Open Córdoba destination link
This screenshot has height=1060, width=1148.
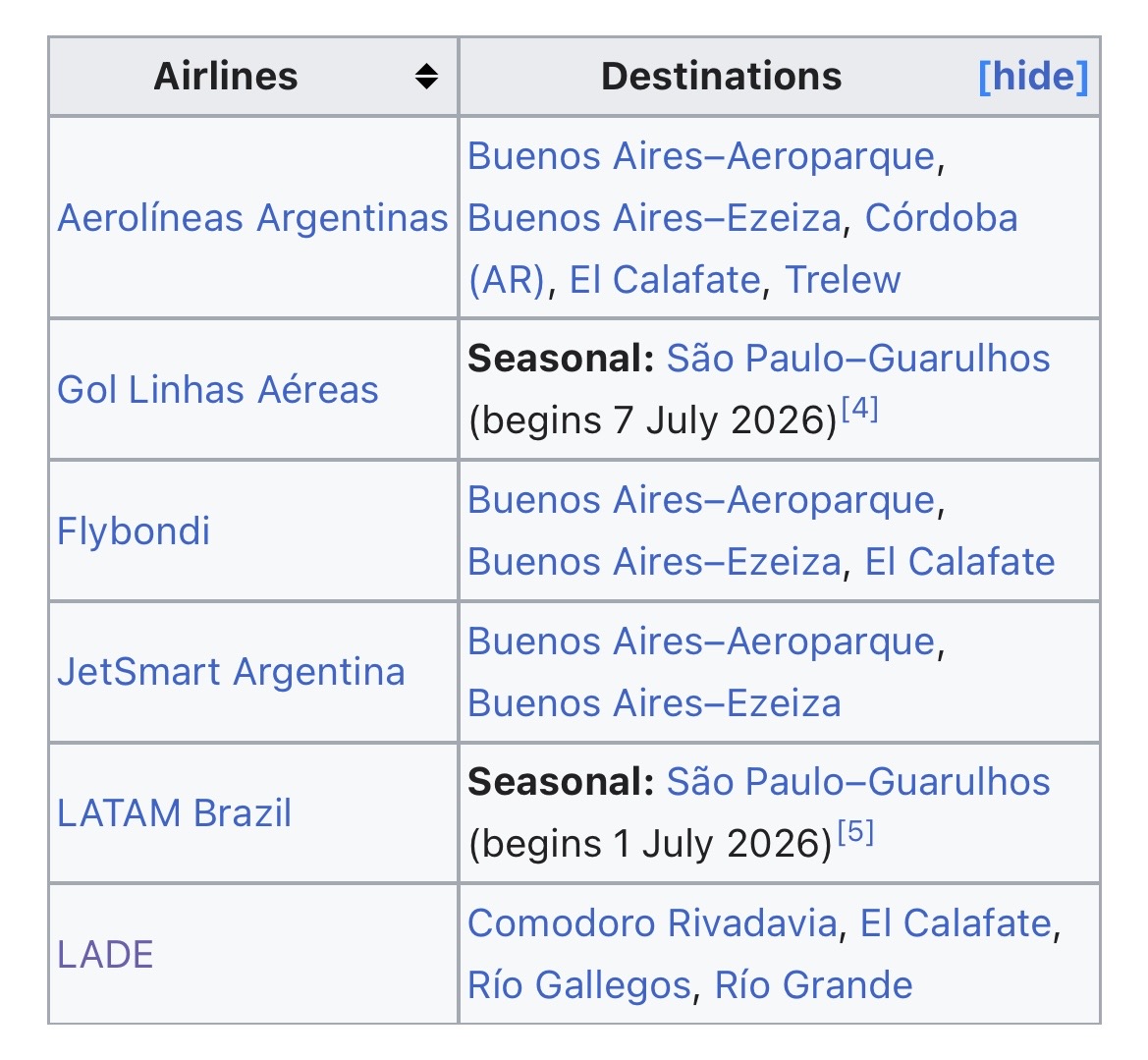coord(941,218)
